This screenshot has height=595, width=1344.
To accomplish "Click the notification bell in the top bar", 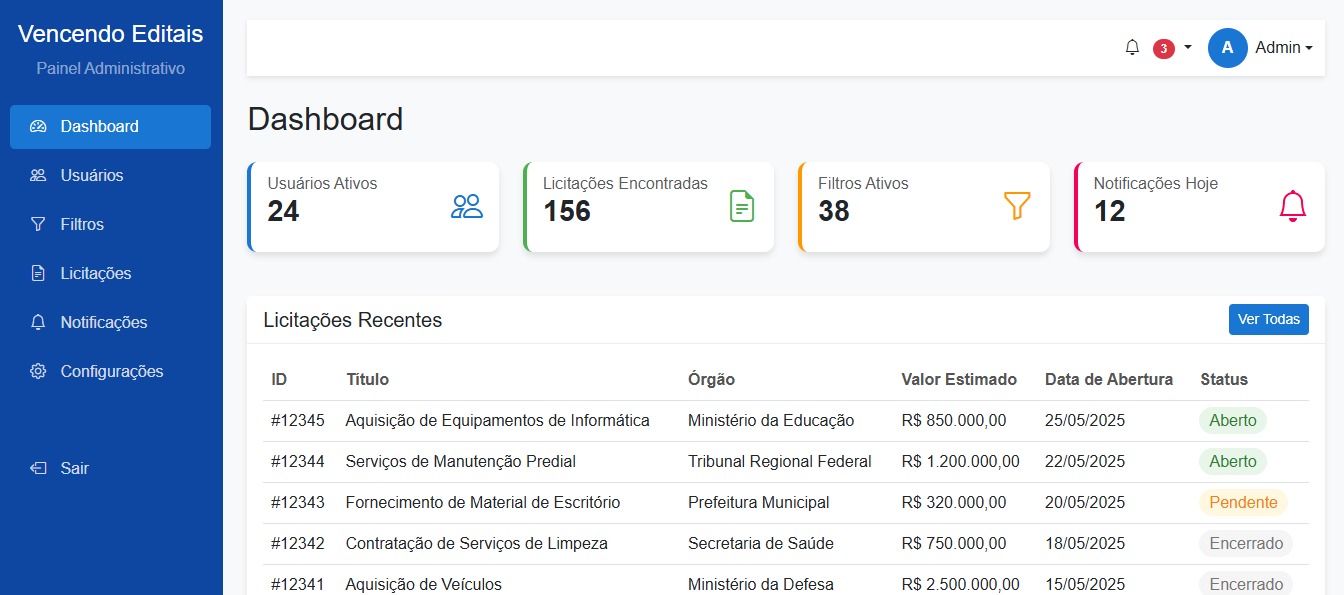I will 1131,47.
